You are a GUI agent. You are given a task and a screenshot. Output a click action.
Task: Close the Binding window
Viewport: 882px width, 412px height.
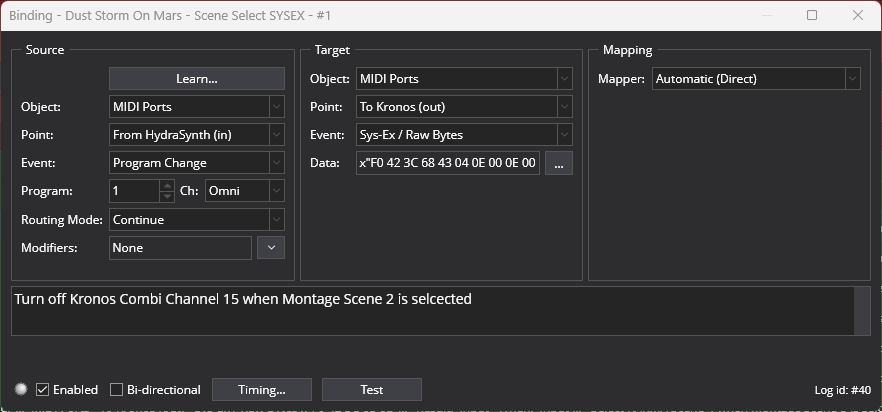pos(858,15)
